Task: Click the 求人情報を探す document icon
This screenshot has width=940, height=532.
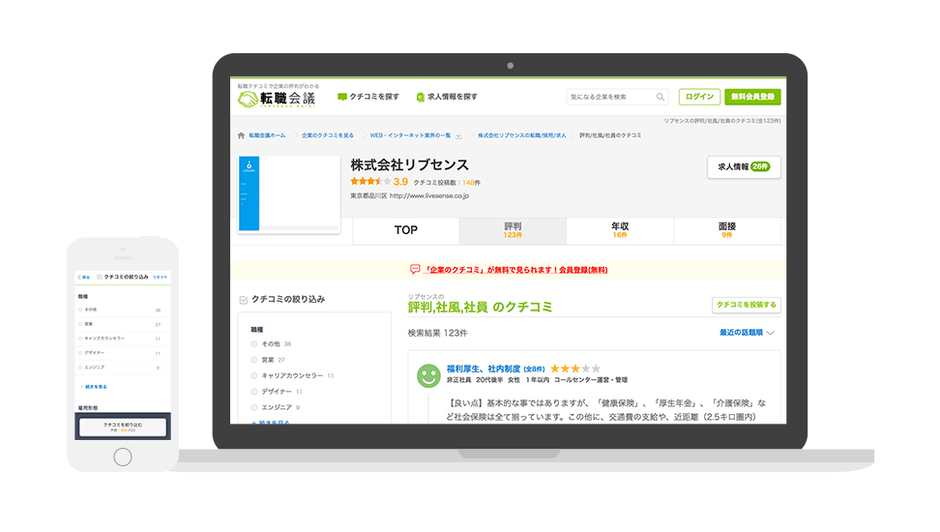Action: click(x=421, y=97)
